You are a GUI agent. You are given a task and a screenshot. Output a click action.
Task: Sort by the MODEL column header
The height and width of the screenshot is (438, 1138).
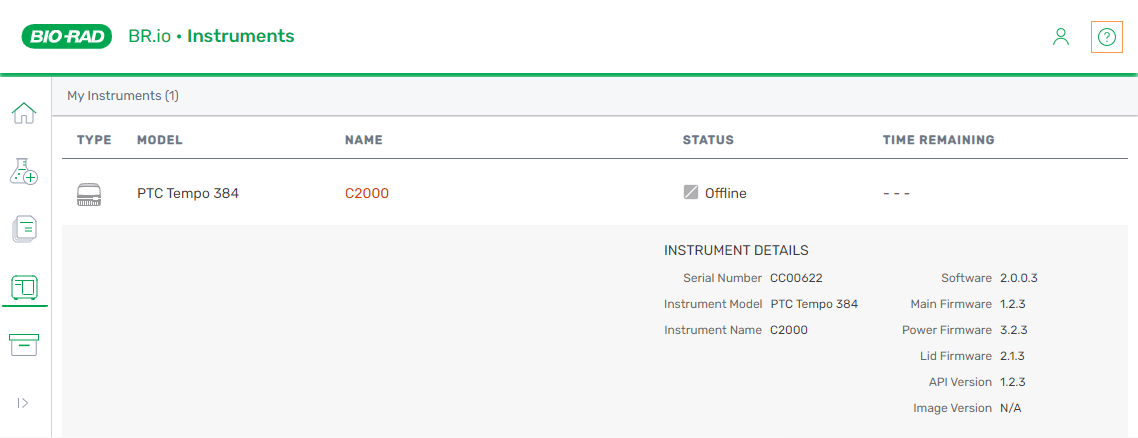(x=160, y=140)
